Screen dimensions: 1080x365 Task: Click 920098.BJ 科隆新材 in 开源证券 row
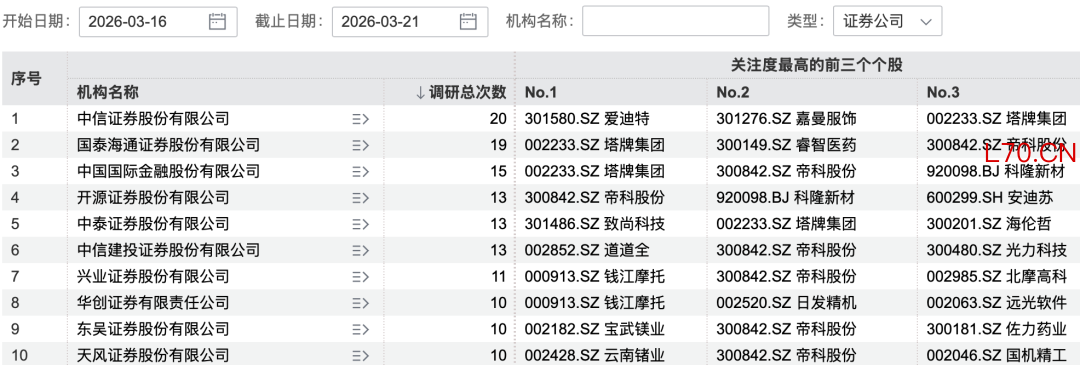click(785, 198)
